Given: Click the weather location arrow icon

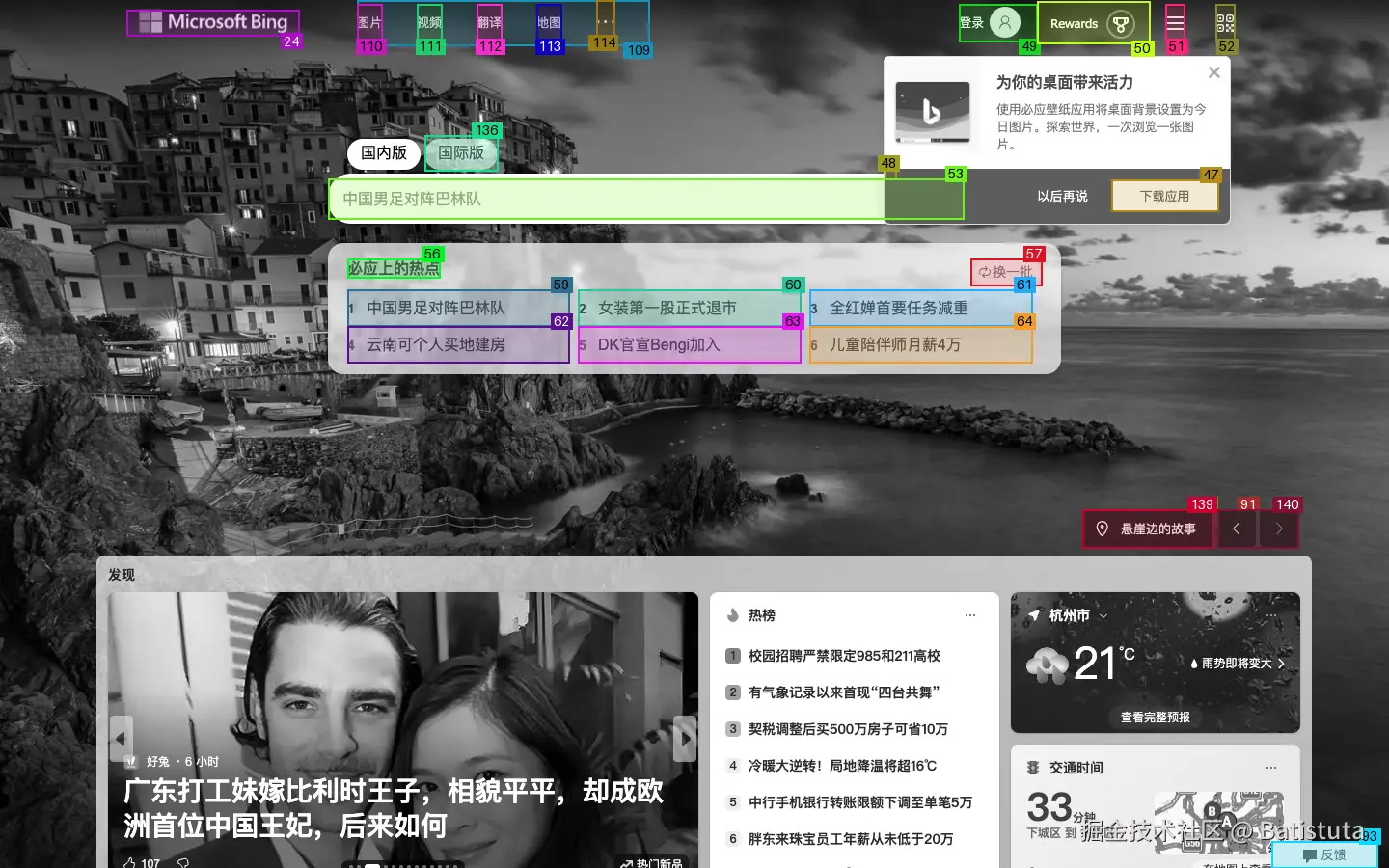Looking at the screenshot, I should tap(1034, 615).
